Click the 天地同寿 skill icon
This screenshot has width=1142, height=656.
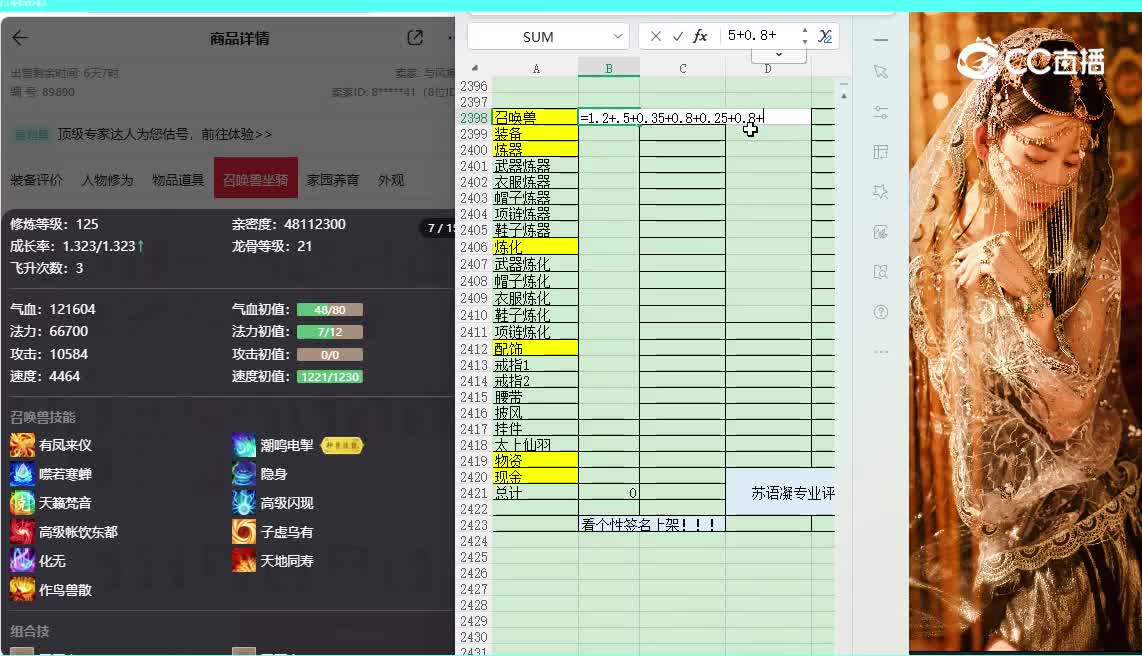[x=244, y=561]
